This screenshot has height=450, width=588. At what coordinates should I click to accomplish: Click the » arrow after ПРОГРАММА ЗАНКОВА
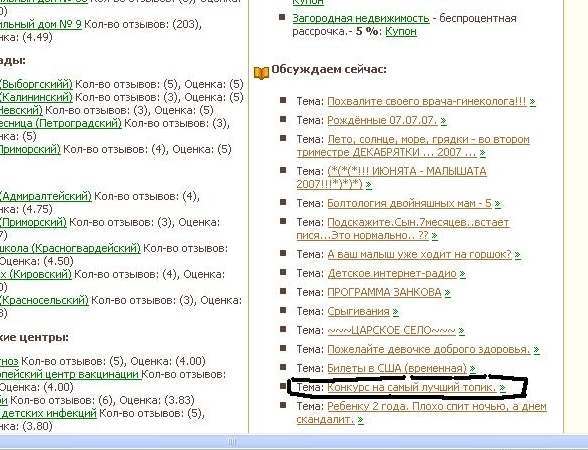447,292
